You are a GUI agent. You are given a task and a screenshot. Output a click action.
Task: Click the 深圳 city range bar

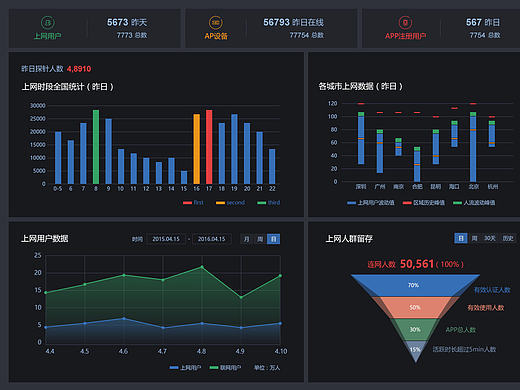pyautogui.click(x=361, y=138)
